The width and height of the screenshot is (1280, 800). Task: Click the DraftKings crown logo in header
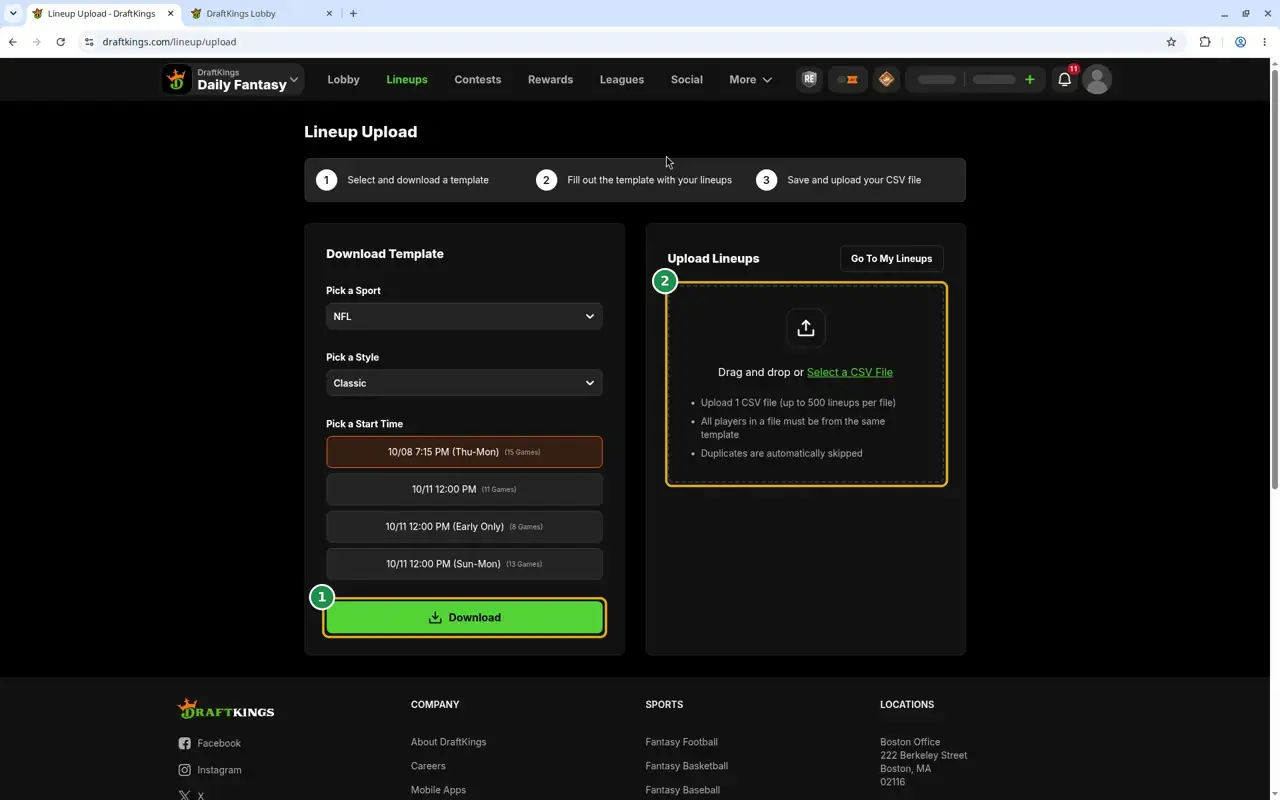pos(177,80)
